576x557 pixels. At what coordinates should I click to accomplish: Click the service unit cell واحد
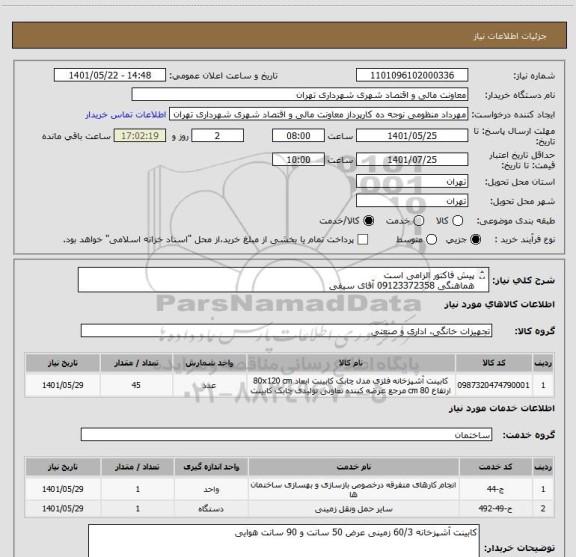point(211,489)
